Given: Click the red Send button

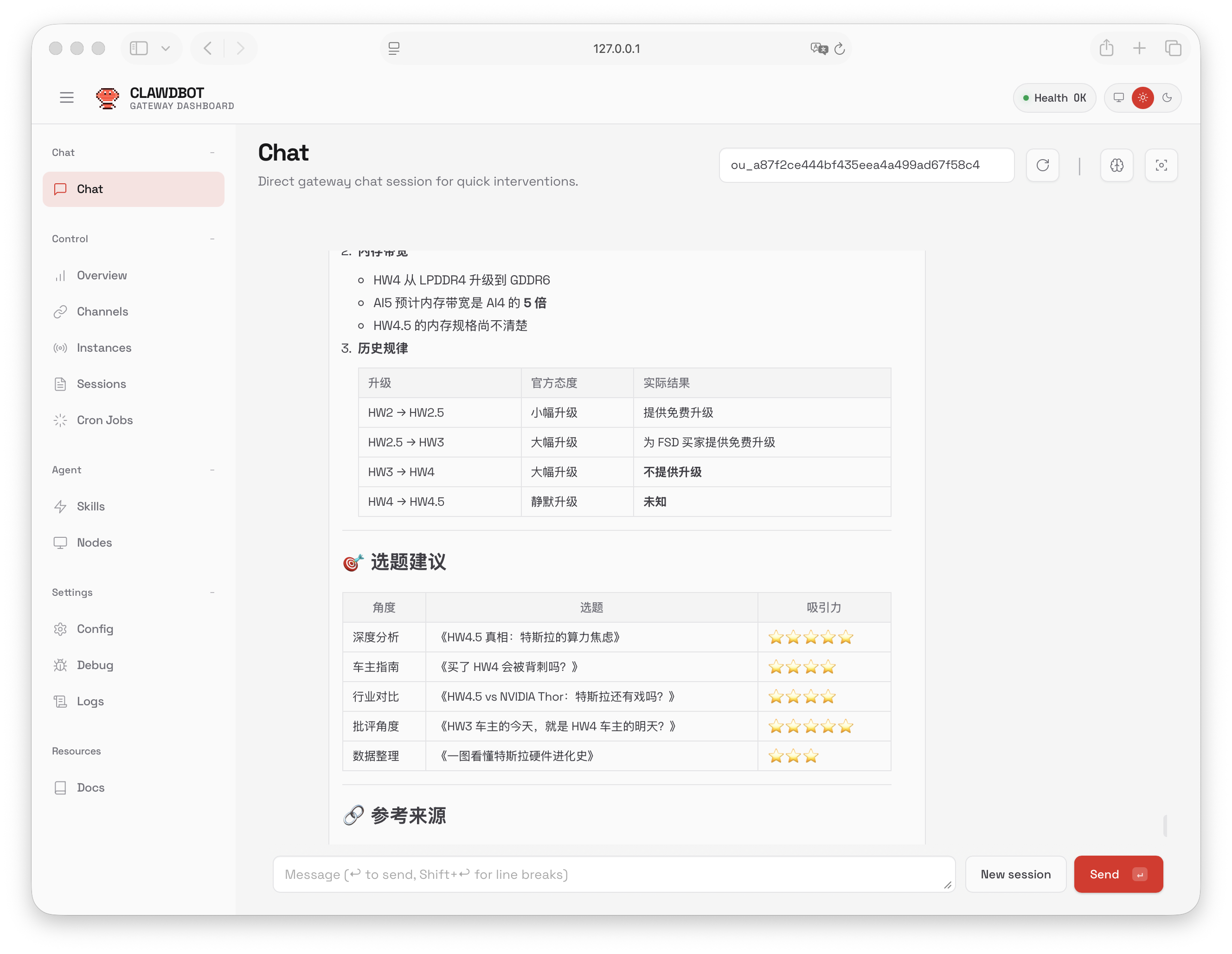Looking at the screenshot, I should pyautogui.click(x=1117, y=874).
